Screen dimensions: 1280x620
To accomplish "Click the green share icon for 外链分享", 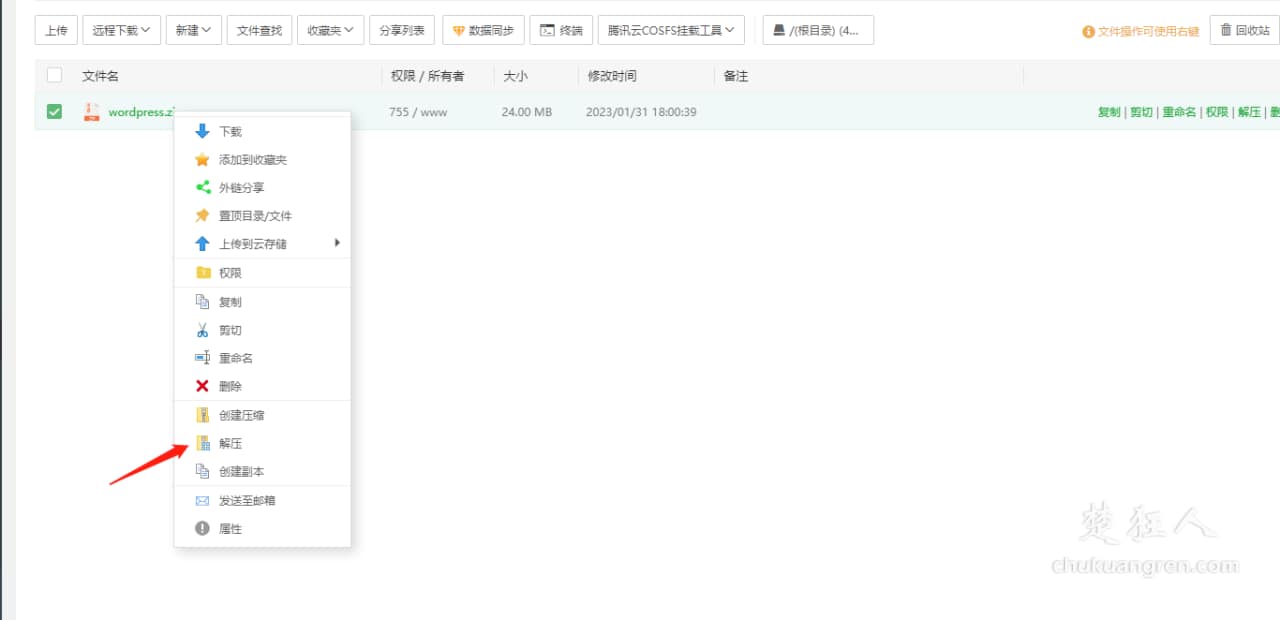I will click(202, 187).
